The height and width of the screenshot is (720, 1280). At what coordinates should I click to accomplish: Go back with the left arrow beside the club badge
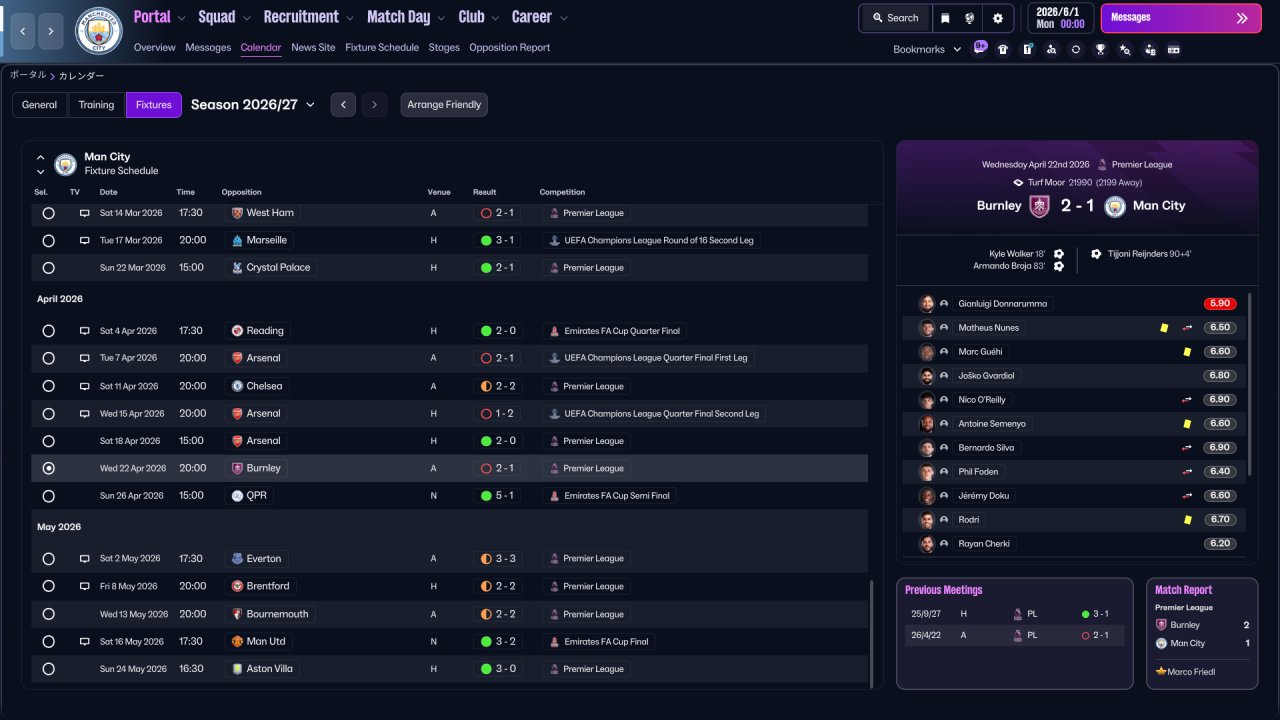click(x=22, y=31)
